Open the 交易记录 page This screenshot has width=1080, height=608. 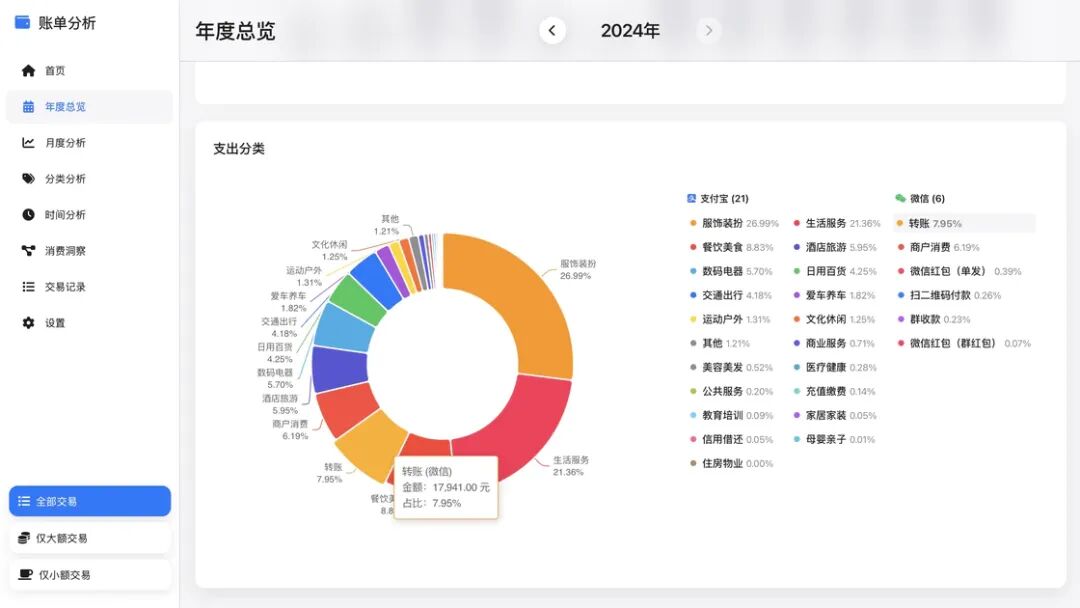click(90, 286)
